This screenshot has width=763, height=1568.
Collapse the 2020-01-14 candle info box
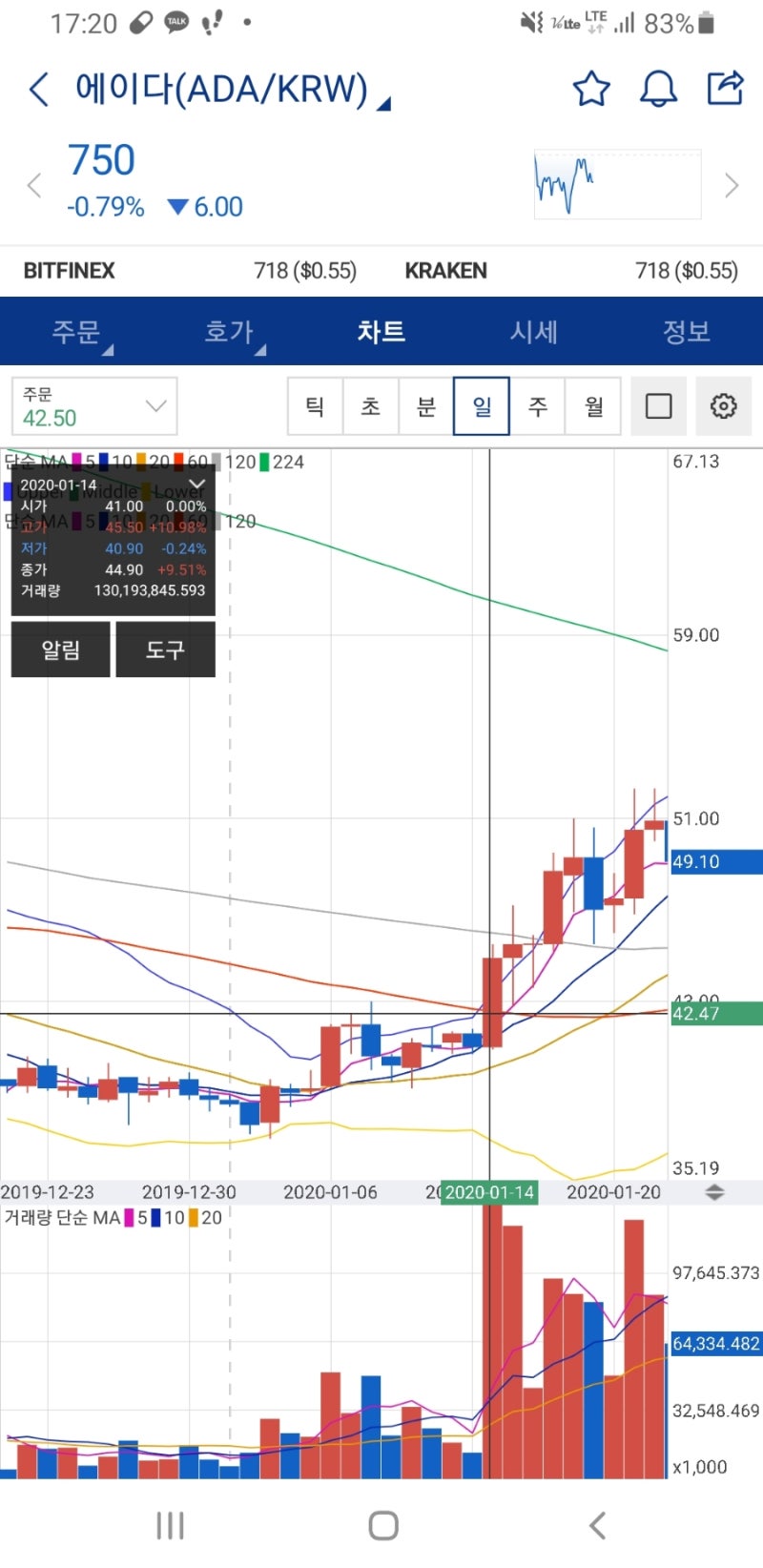pos(196,485)
